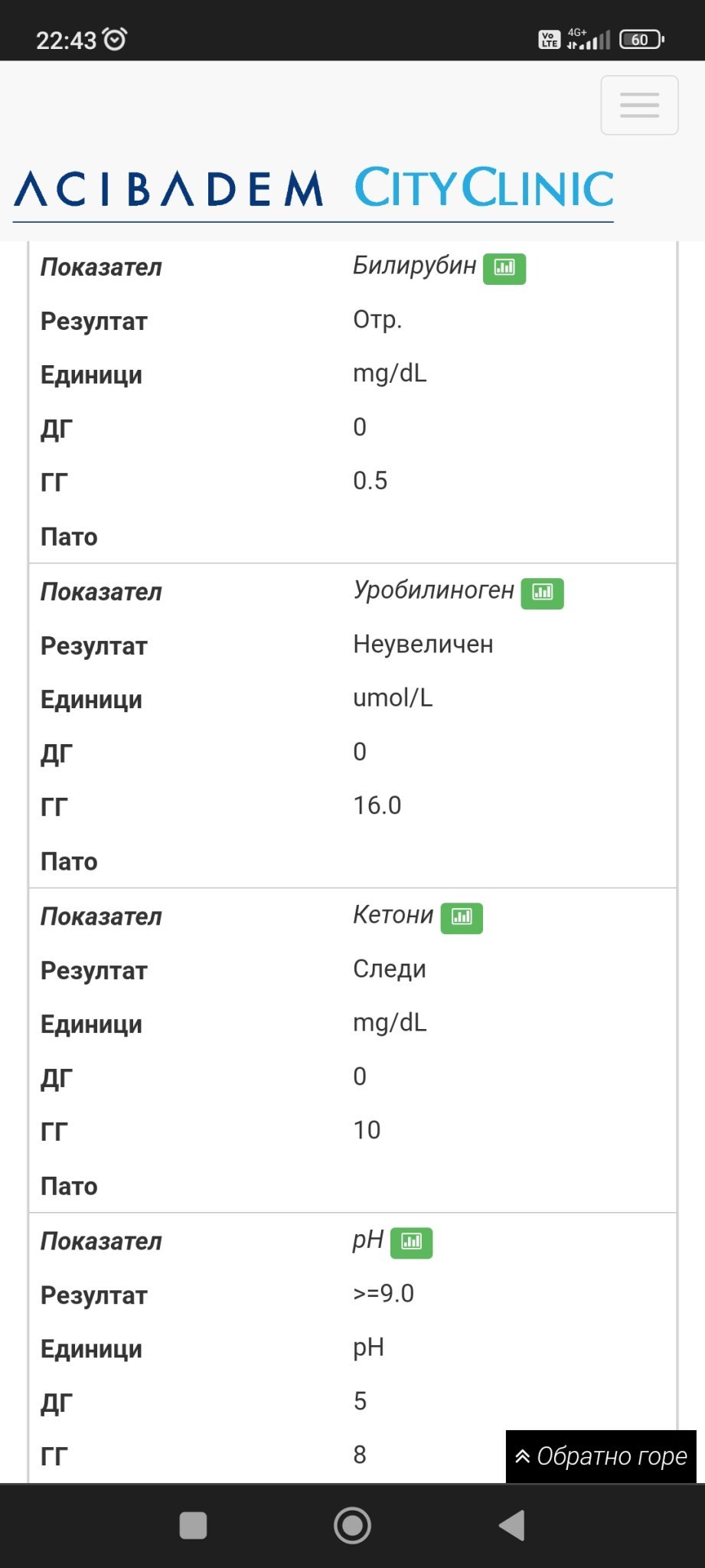Open the hamburger navigation menu

click(x=639, y=105)
